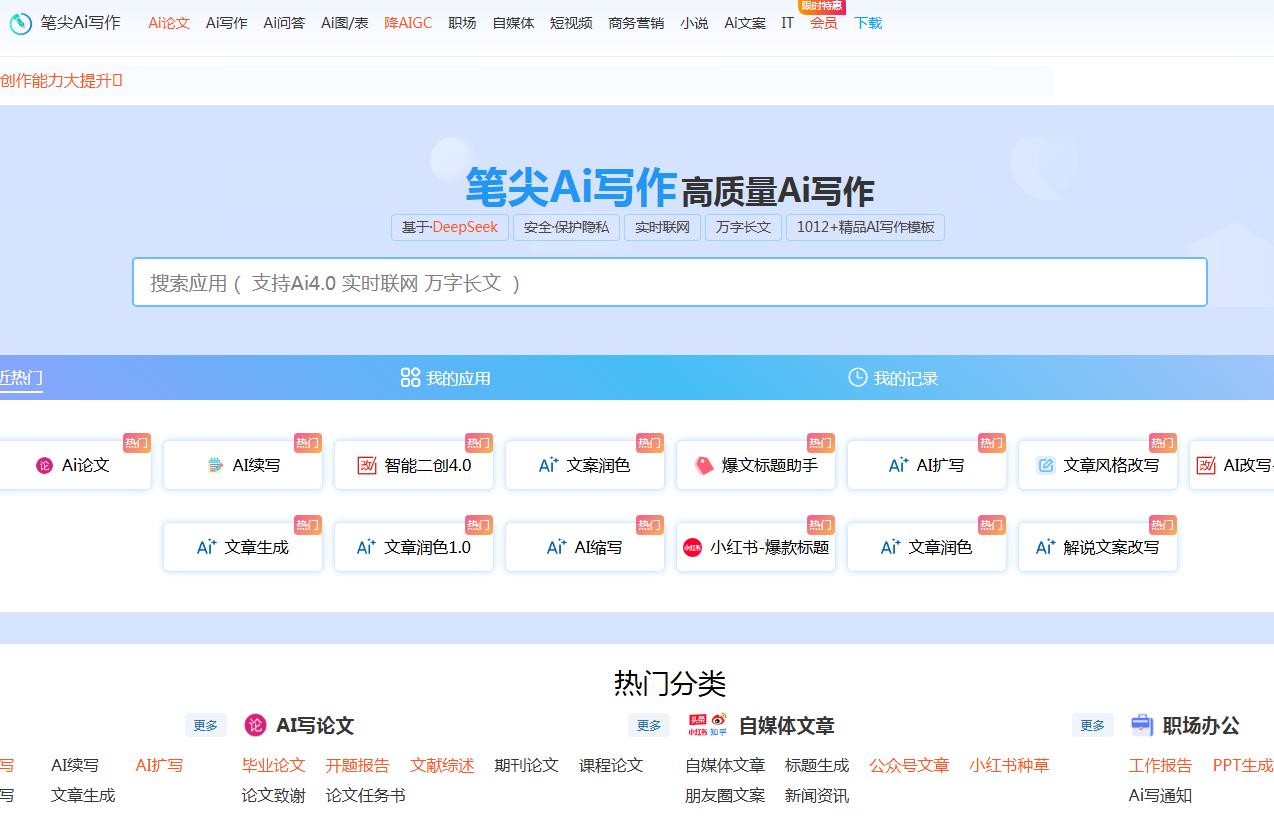Click the 1012+精品AI写作模板 tag
The height and width of the screenshot is (829, 1274).
click(x=865, y=227)
